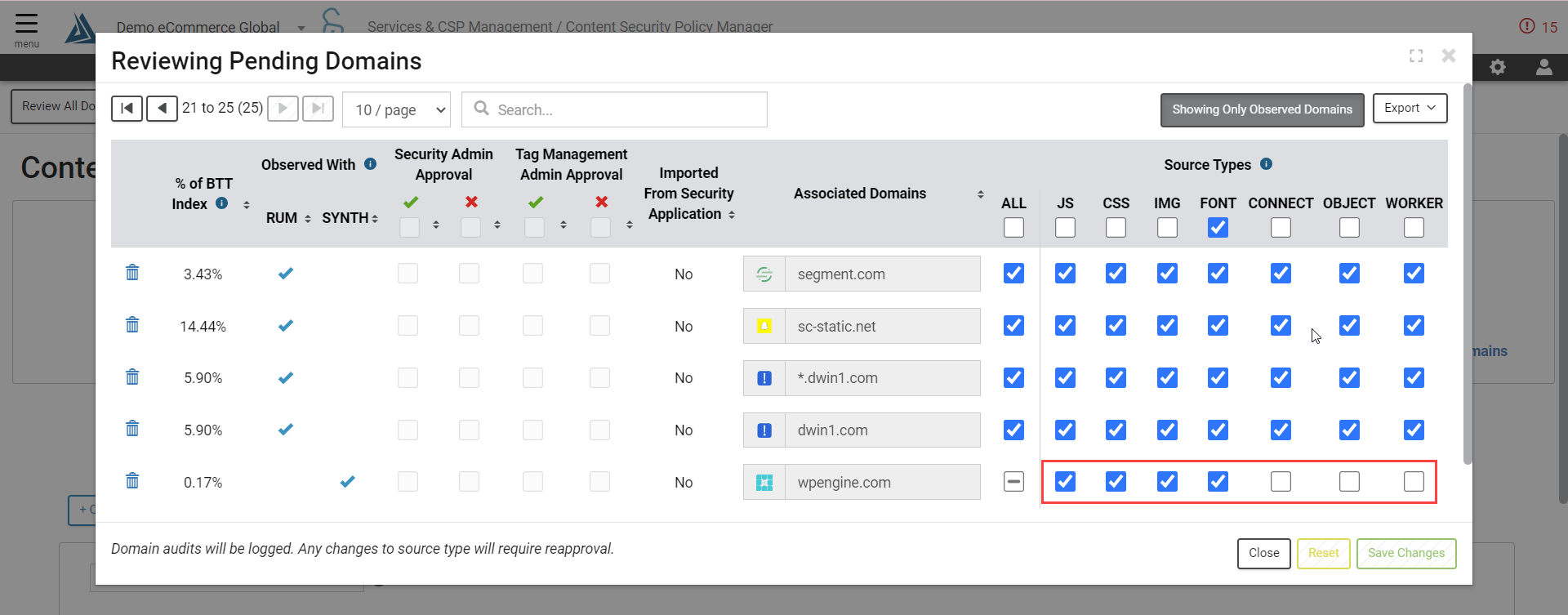1568x615 pixels.
Task: Click the Reset button
Action: tap(1323, 553)
